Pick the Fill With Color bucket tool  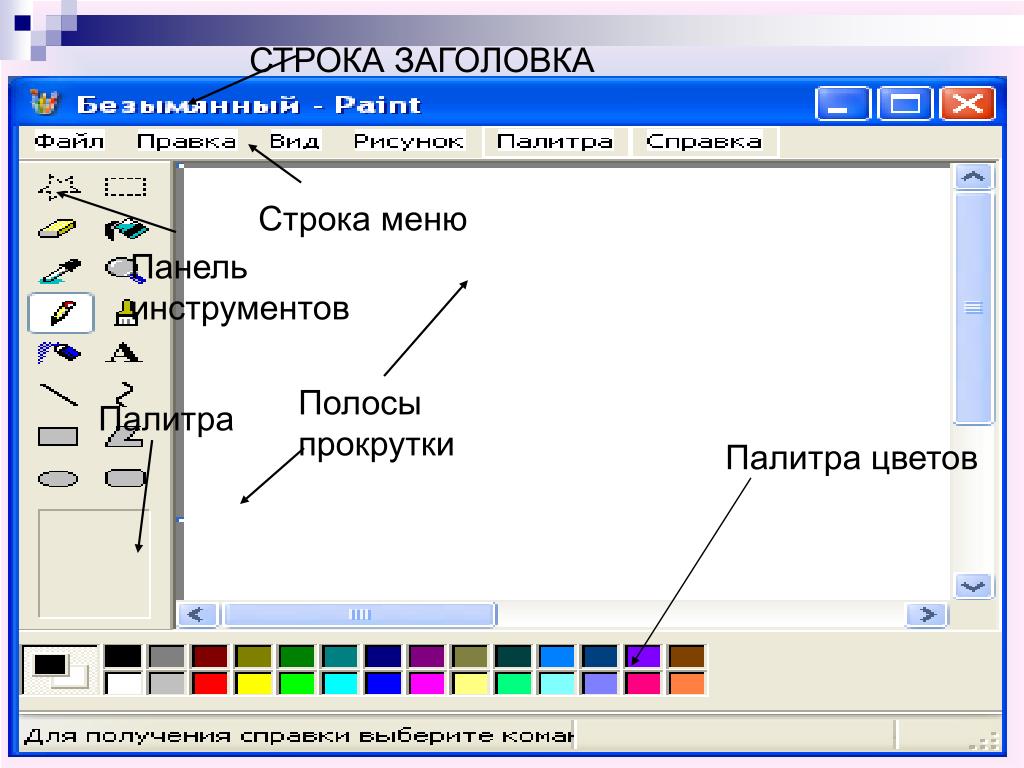(126, 229)
